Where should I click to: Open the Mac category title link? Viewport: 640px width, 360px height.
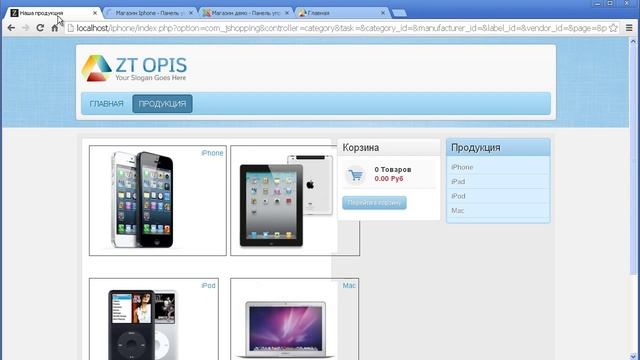point(349,285)
